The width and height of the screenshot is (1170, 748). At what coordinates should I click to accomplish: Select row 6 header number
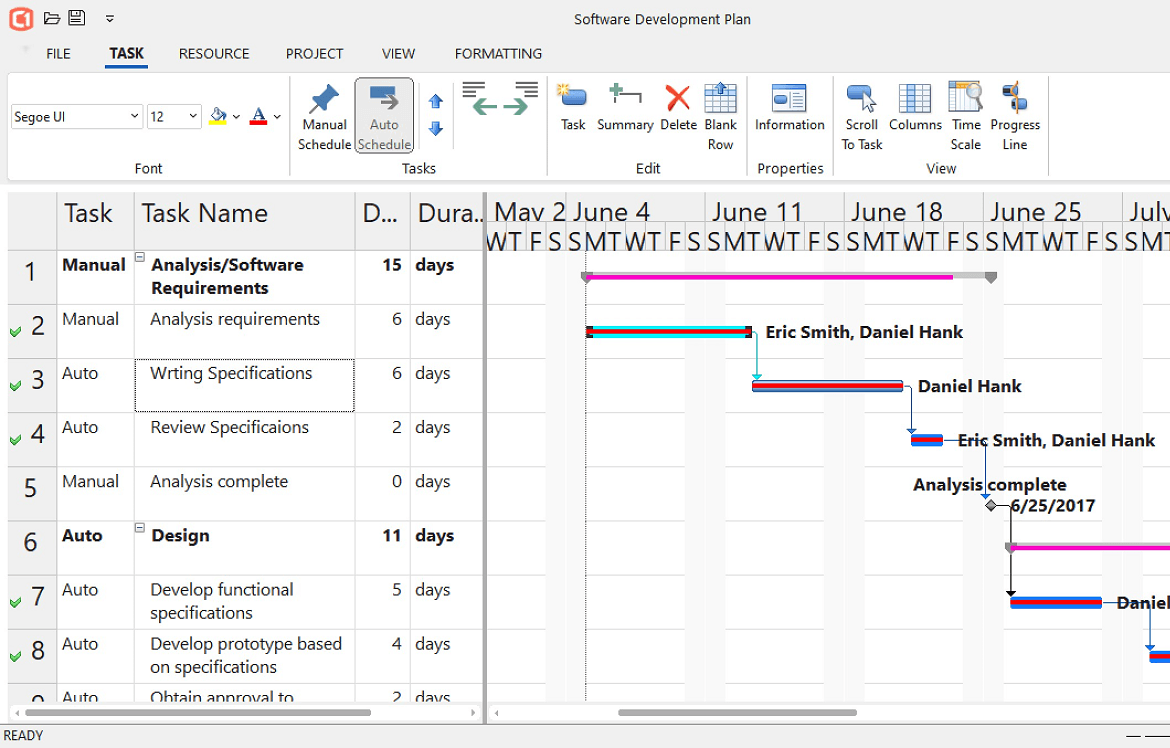[31, 547]
